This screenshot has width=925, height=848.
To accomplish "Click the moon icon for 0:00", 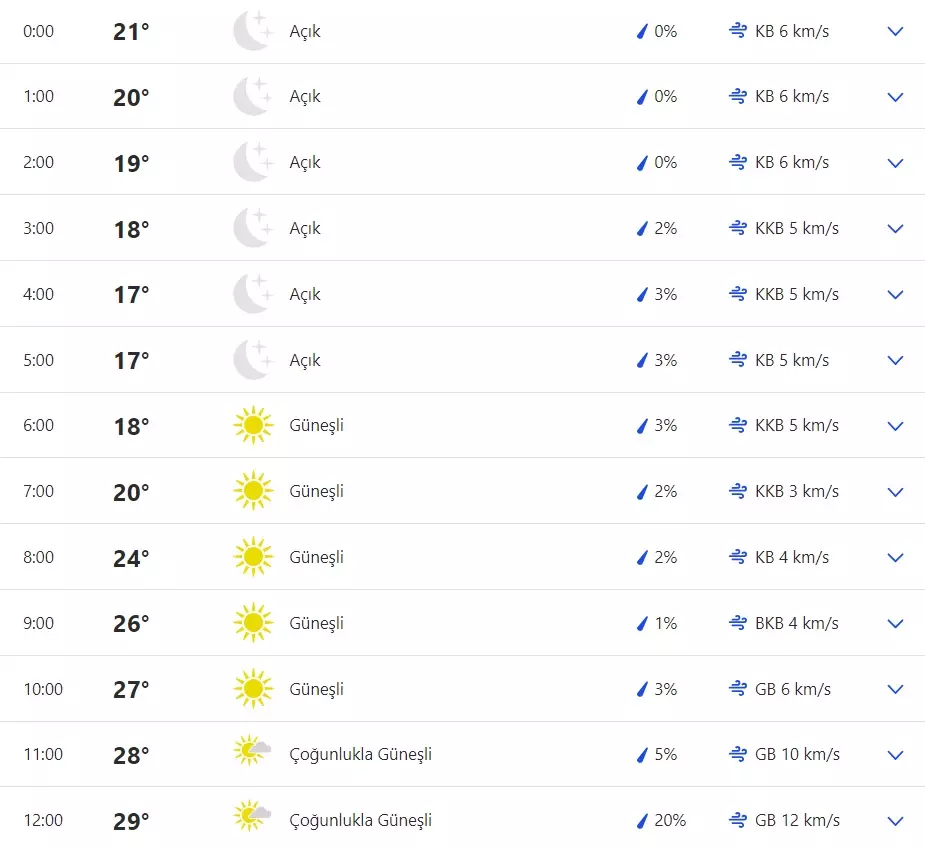I will click(x=252, y=31).
